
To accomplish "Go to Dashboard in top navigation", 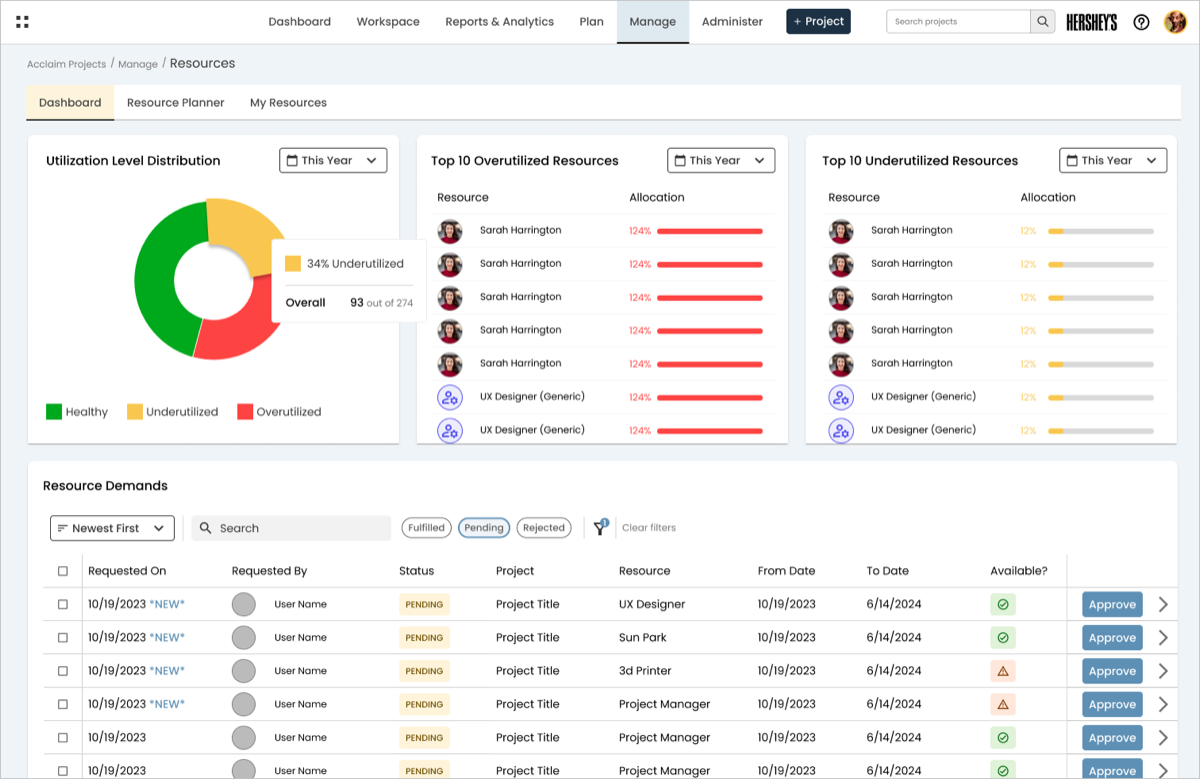I will click(299, 21).
